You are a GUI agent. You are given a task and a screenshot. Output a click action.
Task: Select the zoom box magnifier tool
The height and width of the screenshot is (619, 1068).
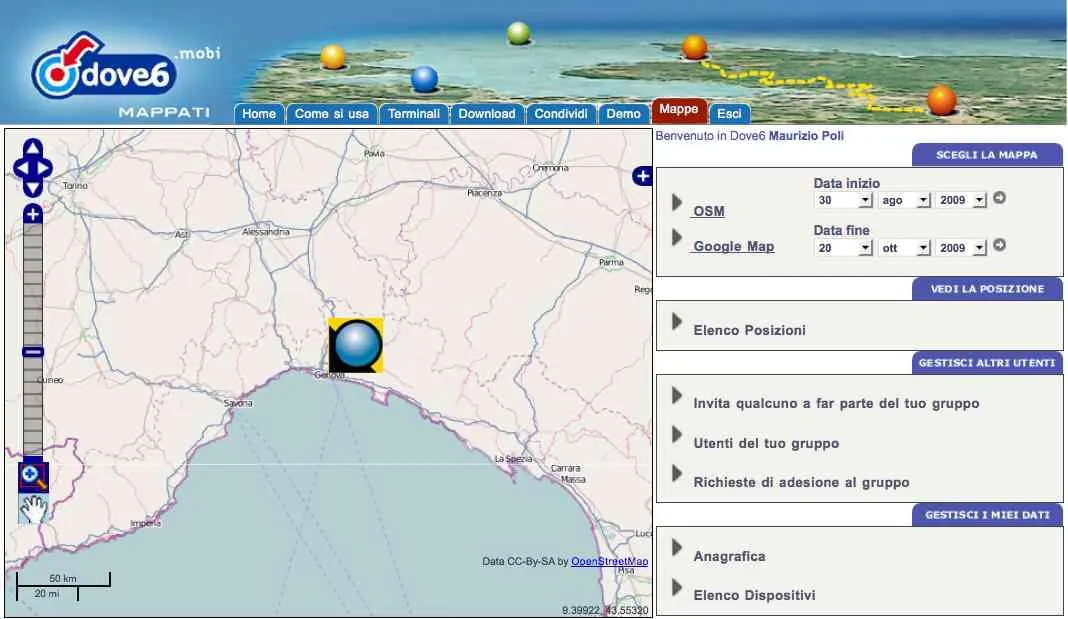tap(33, 476)
